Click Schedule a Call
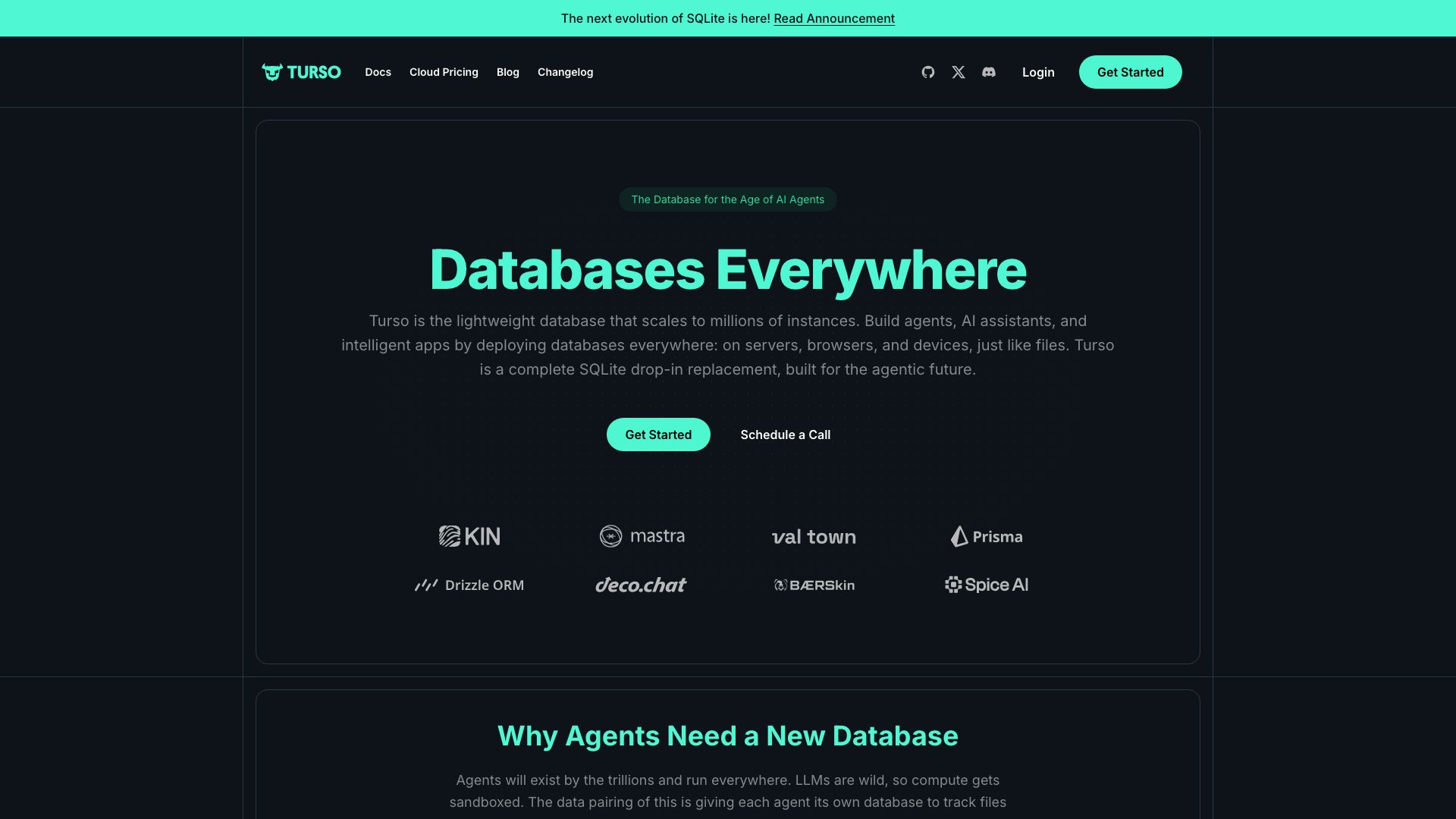The height and width of the screenshot is (819, 1456). [x=785, y=435]
